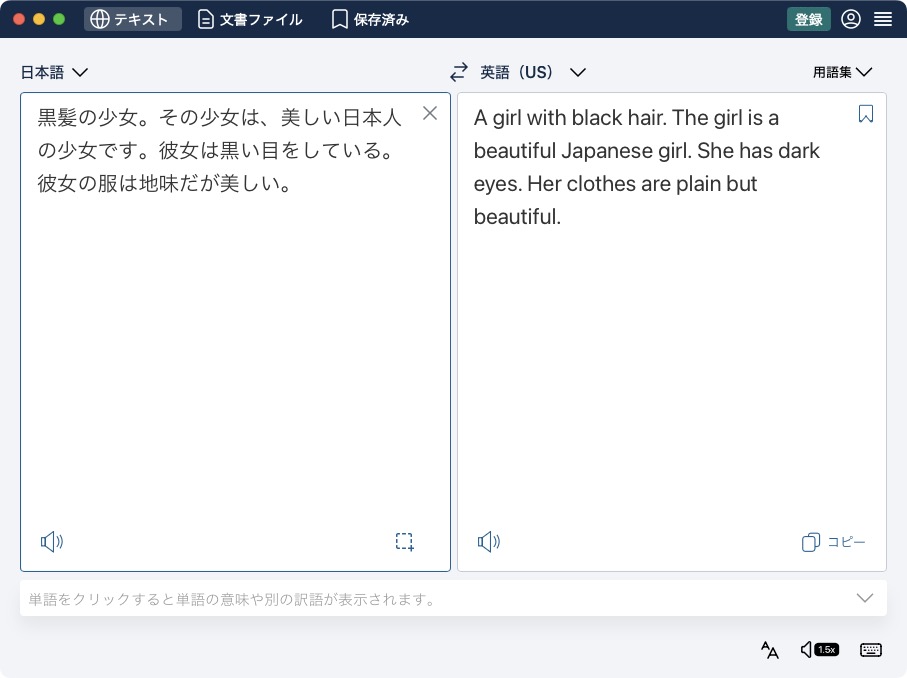Open the text size settings icon
This screenshot has width=907, height=678.
click(x=769, y=650)
